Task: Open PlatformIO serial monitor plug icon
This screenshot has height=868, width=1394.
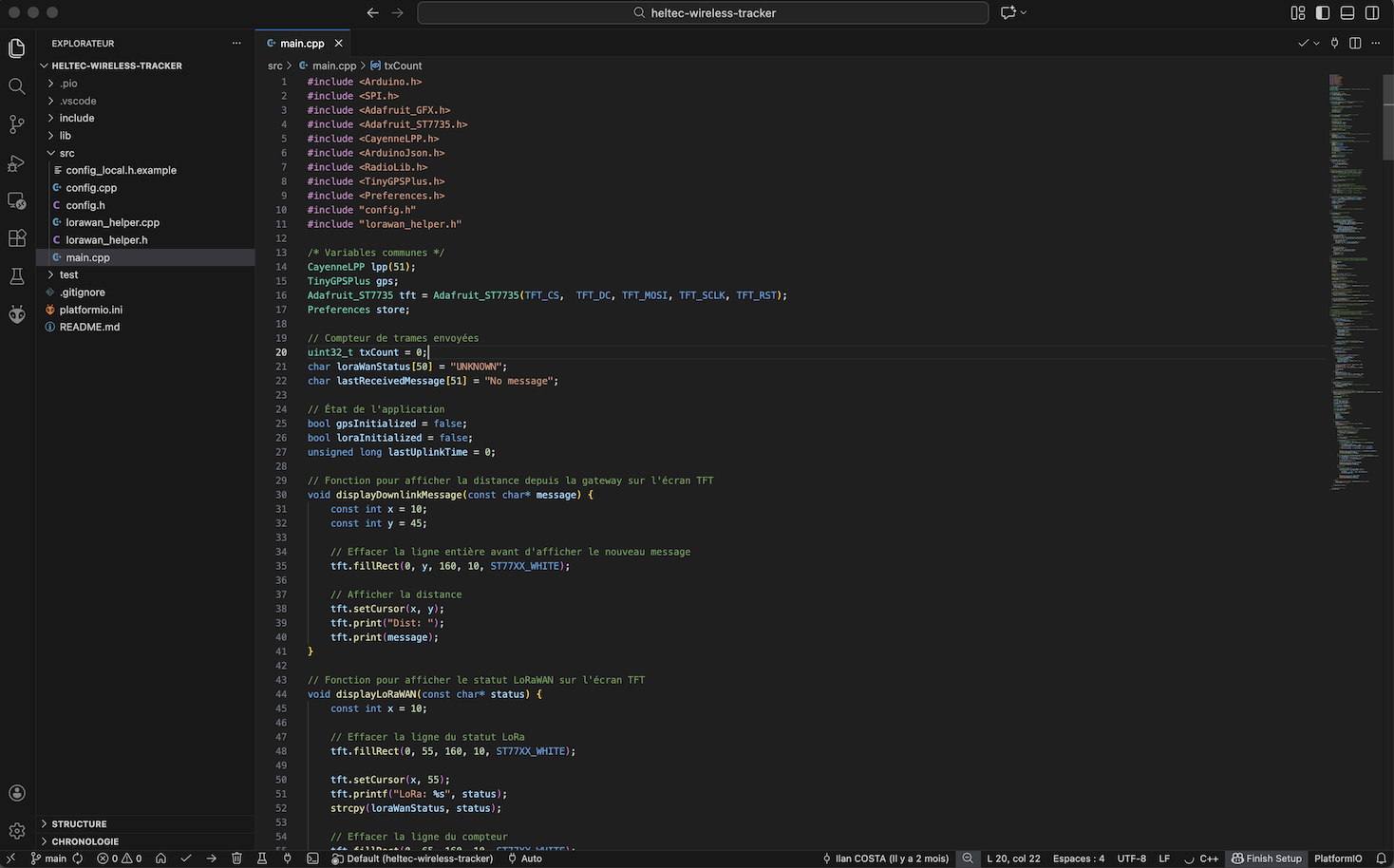Action: (288, 859)
